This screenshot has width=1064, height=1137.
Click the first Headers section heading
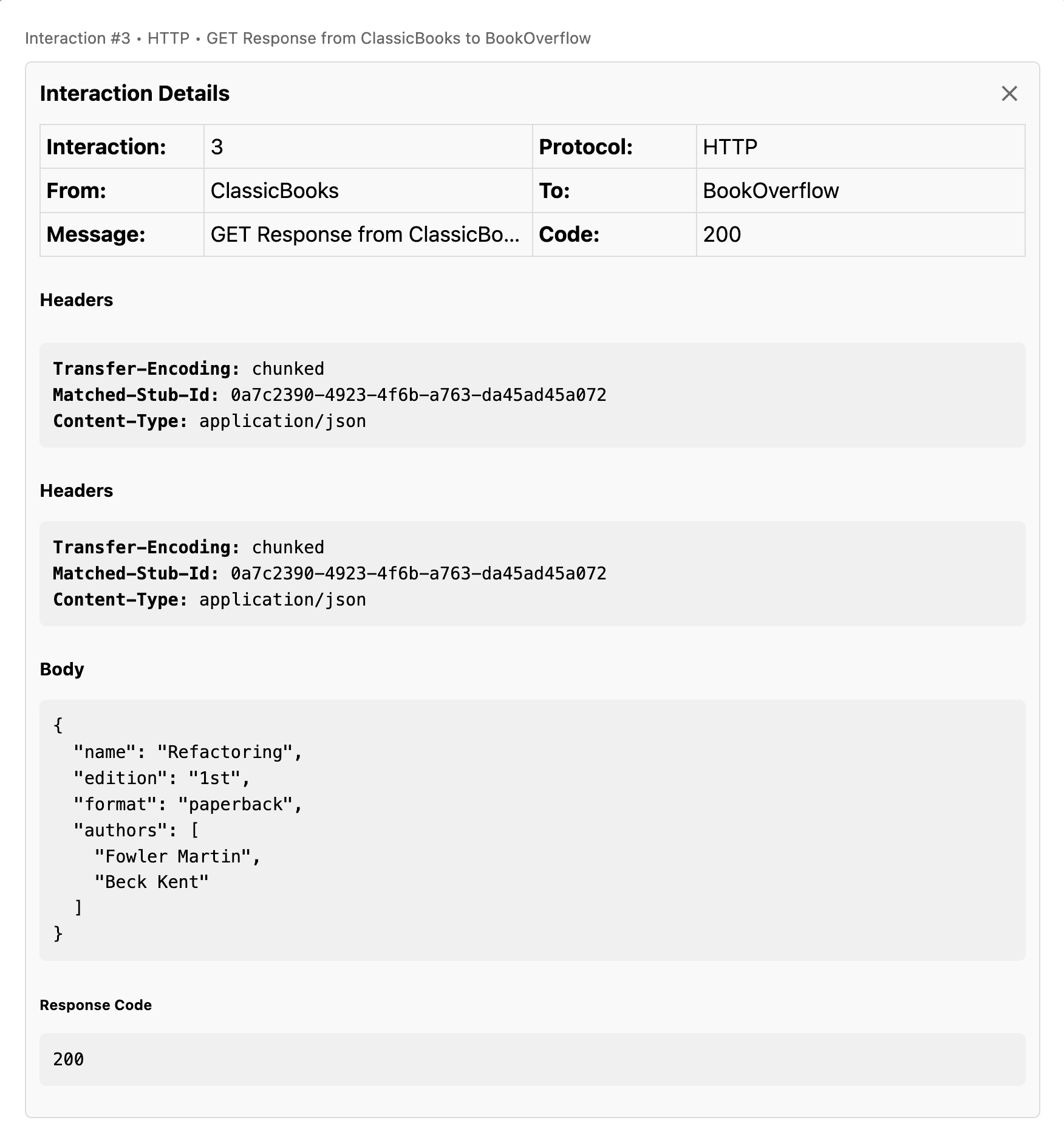click(x=77, y=300)
